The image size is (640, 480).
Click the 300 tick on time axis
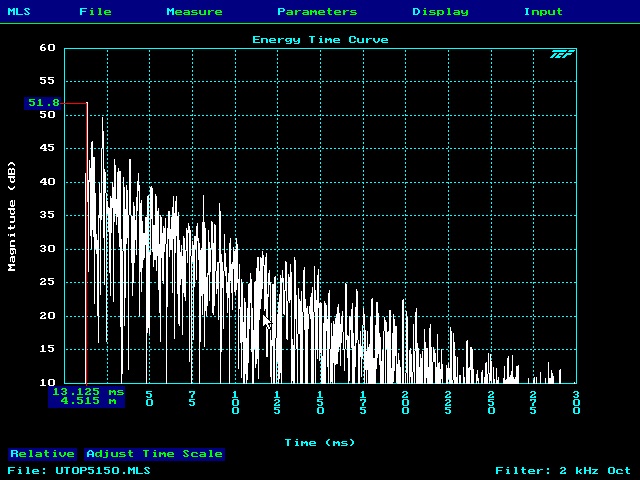click(x=576, y=402)
